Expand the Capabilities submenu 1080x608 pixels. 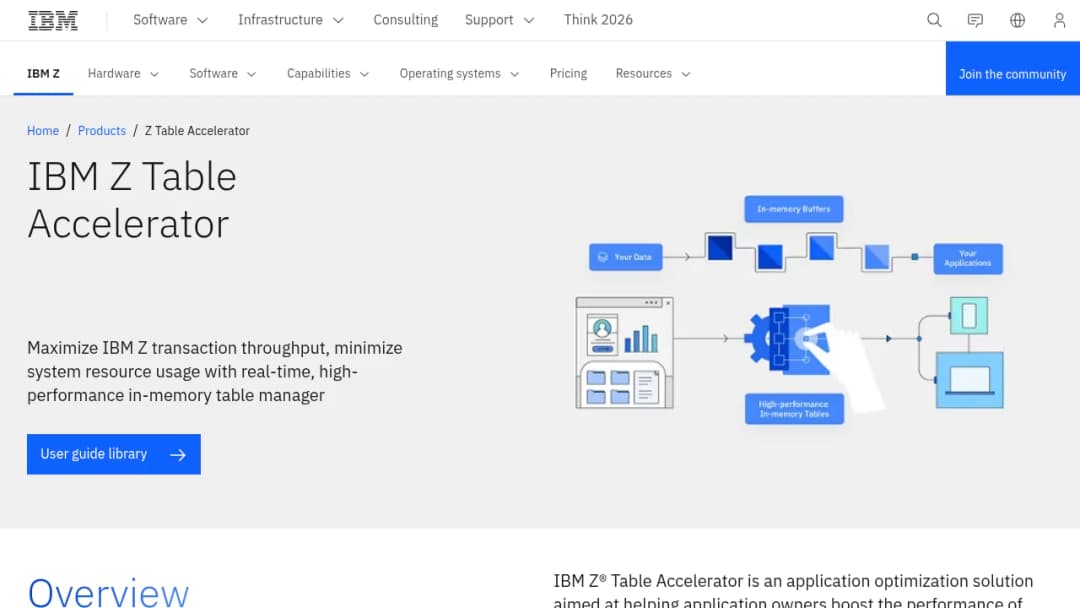click(328, 74)
